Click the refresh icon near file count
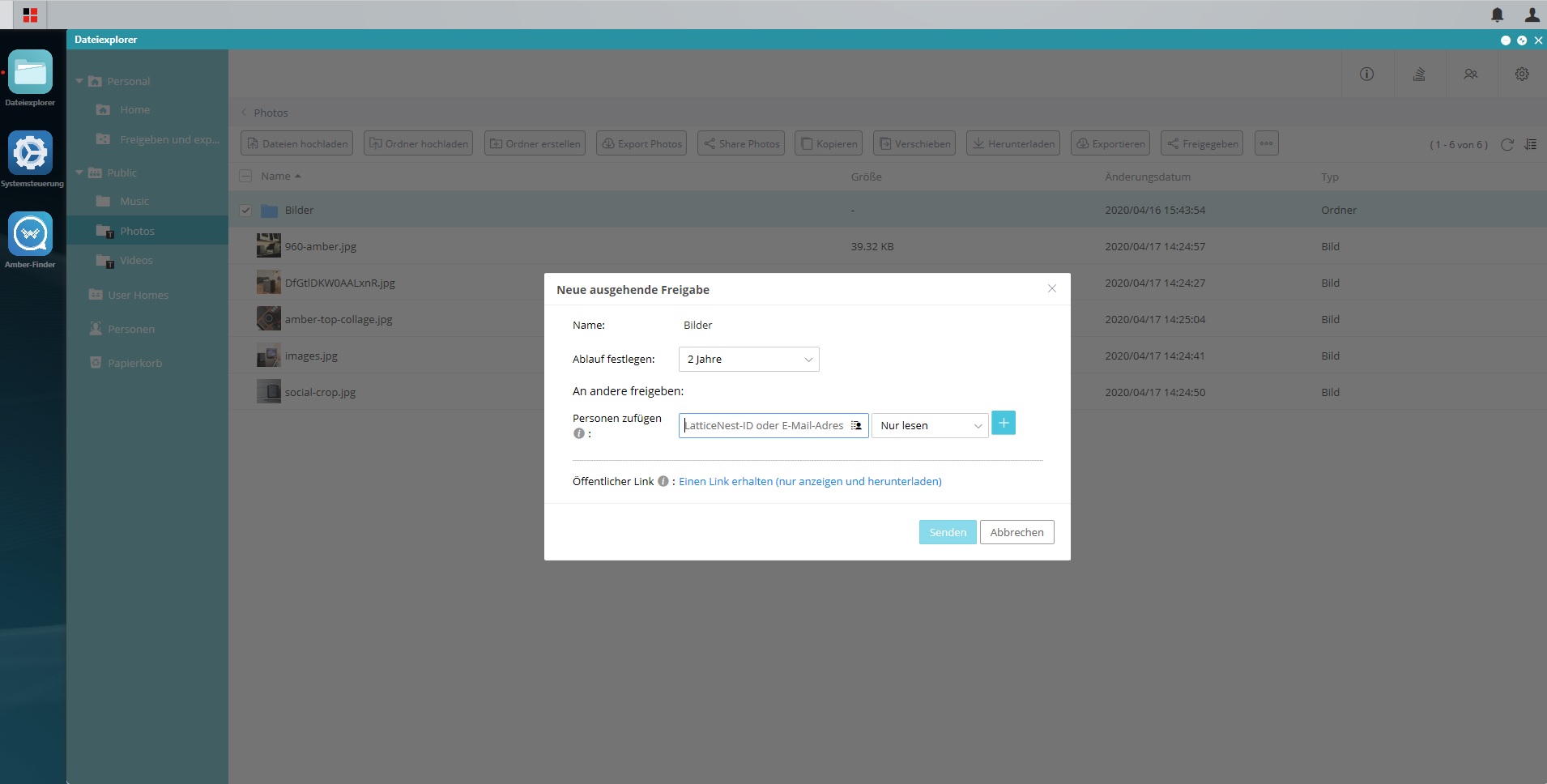The image size is (1547, 784). click(x=1507, y=144)
